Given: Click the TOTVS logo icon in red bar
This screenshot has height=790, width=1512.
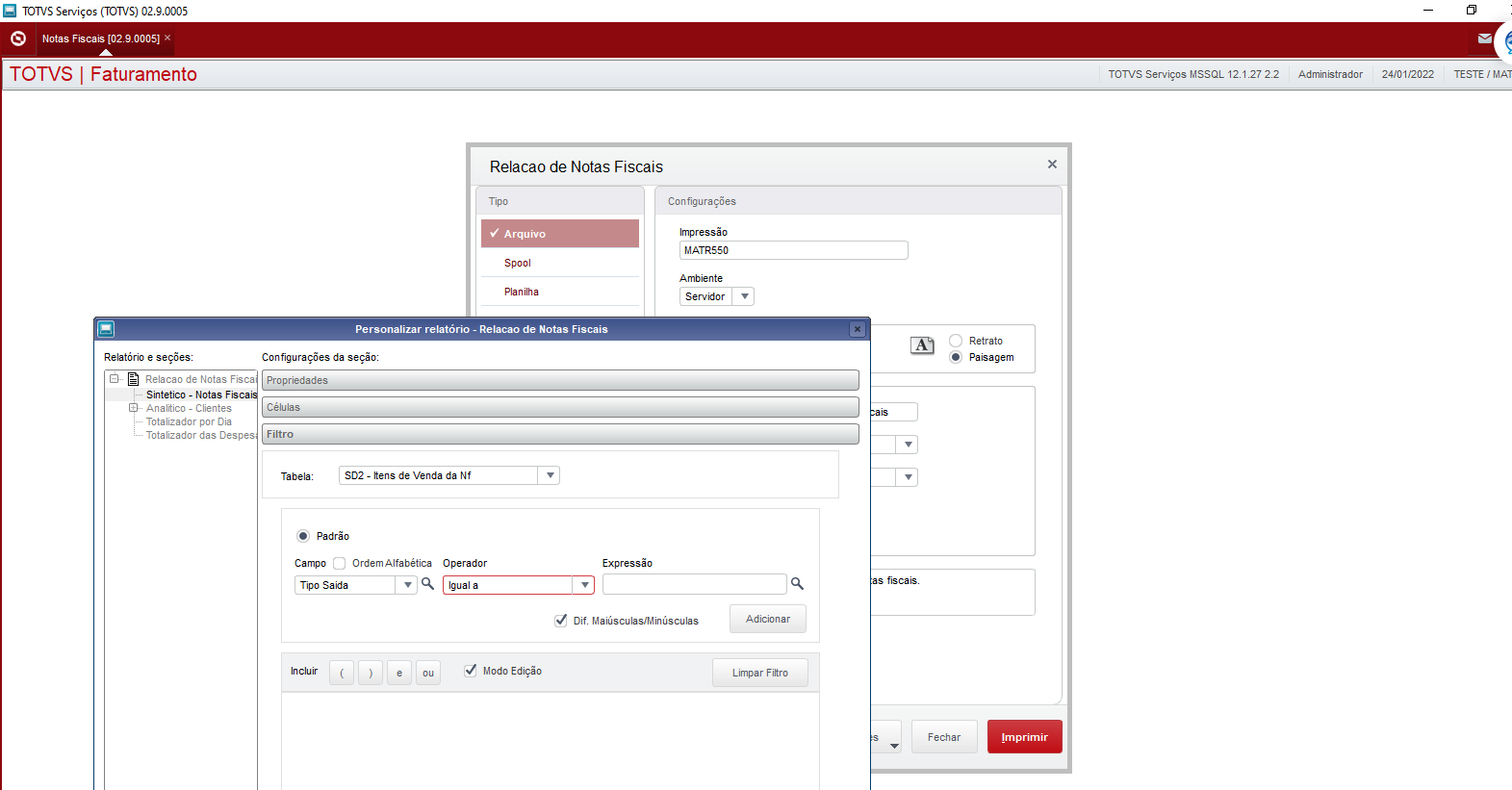Looking at the screenshot, I should click(18, 38).
